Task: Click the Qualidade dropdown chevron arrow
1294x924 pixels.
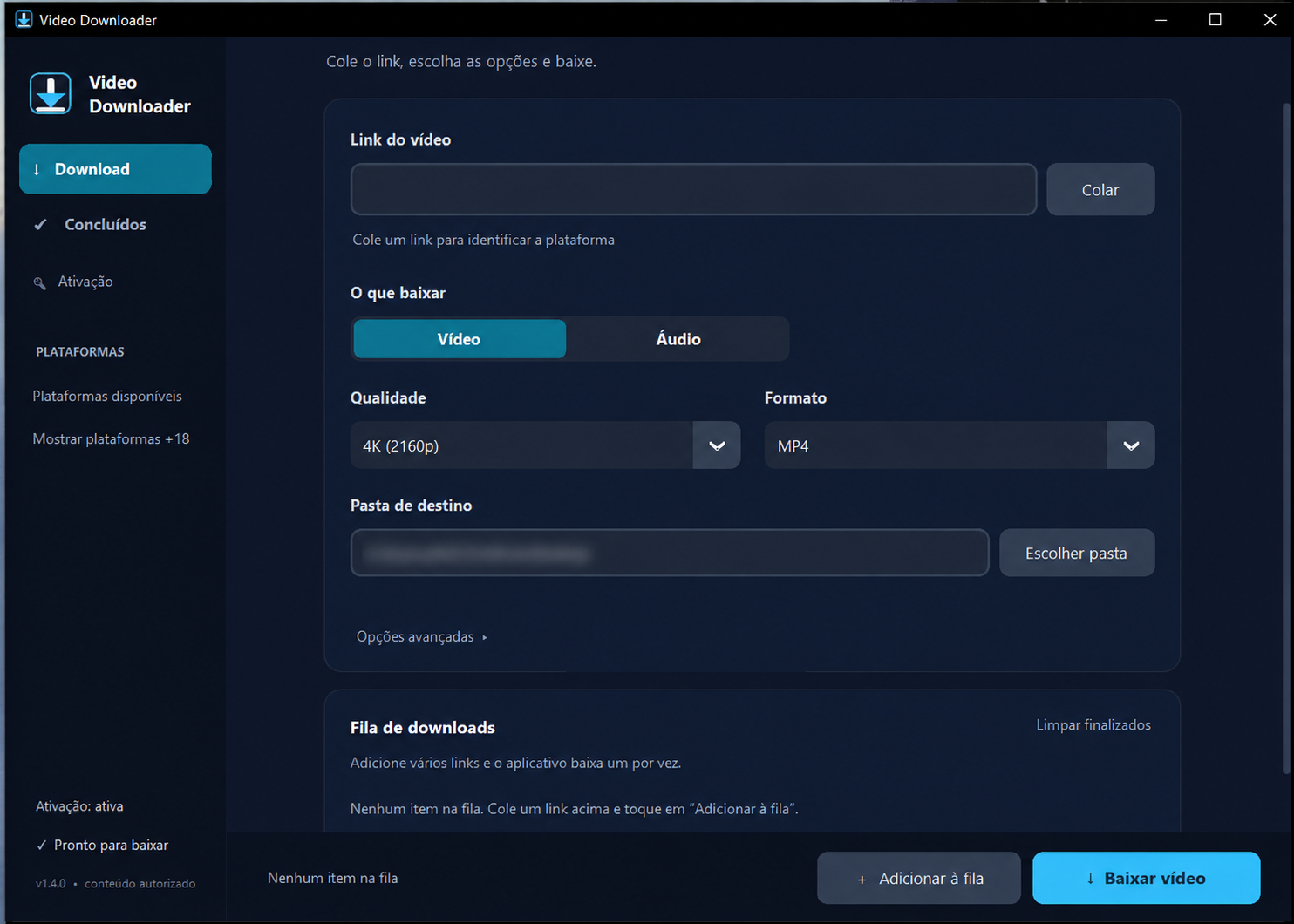Action: pyautogui.click(x=717, y=445)
